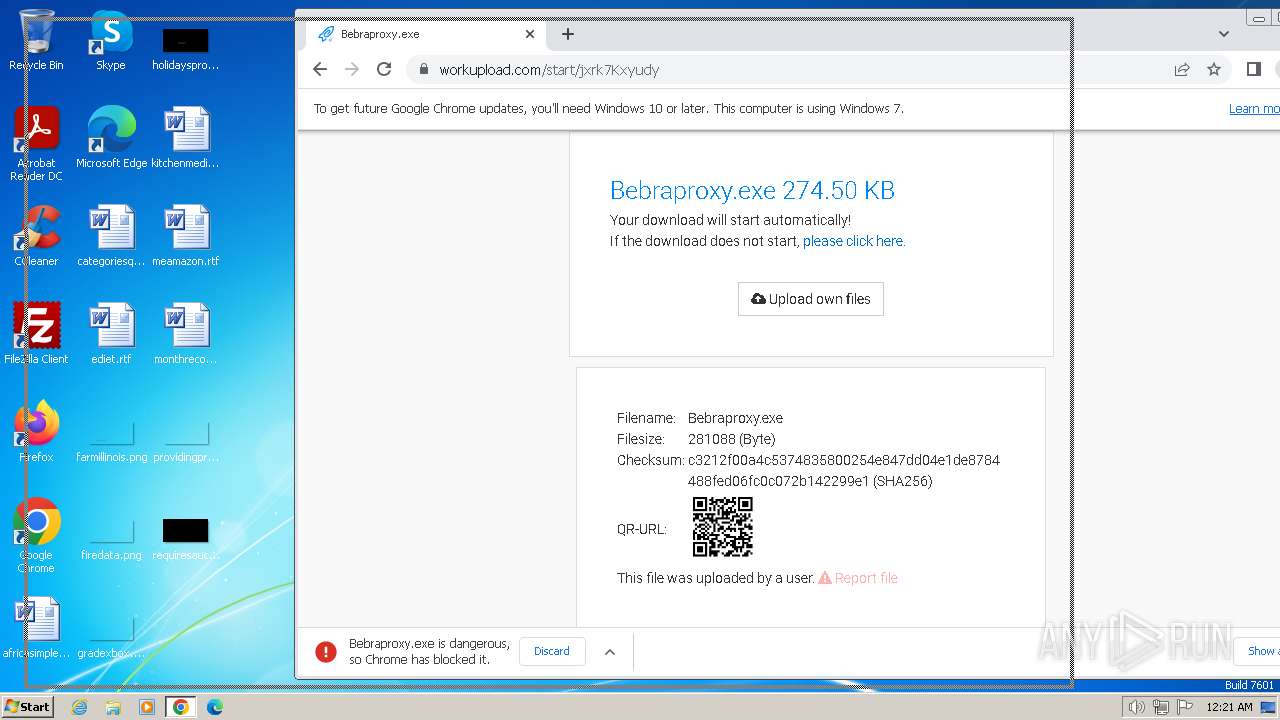Click the taskbar clock 12:21 AM
The width and height of the screenshot is (1280, 720).
(x=1230, y=707)
